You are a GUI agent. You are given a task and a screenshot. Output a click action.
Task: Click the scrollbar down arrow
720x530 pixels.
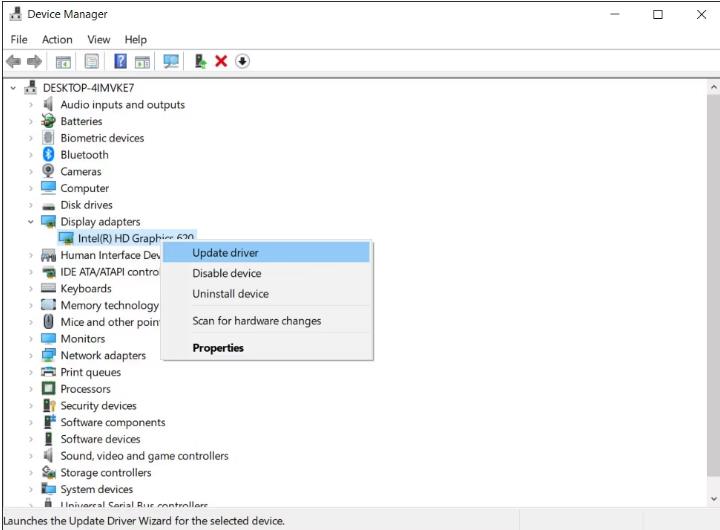click(x=713, y=499)
